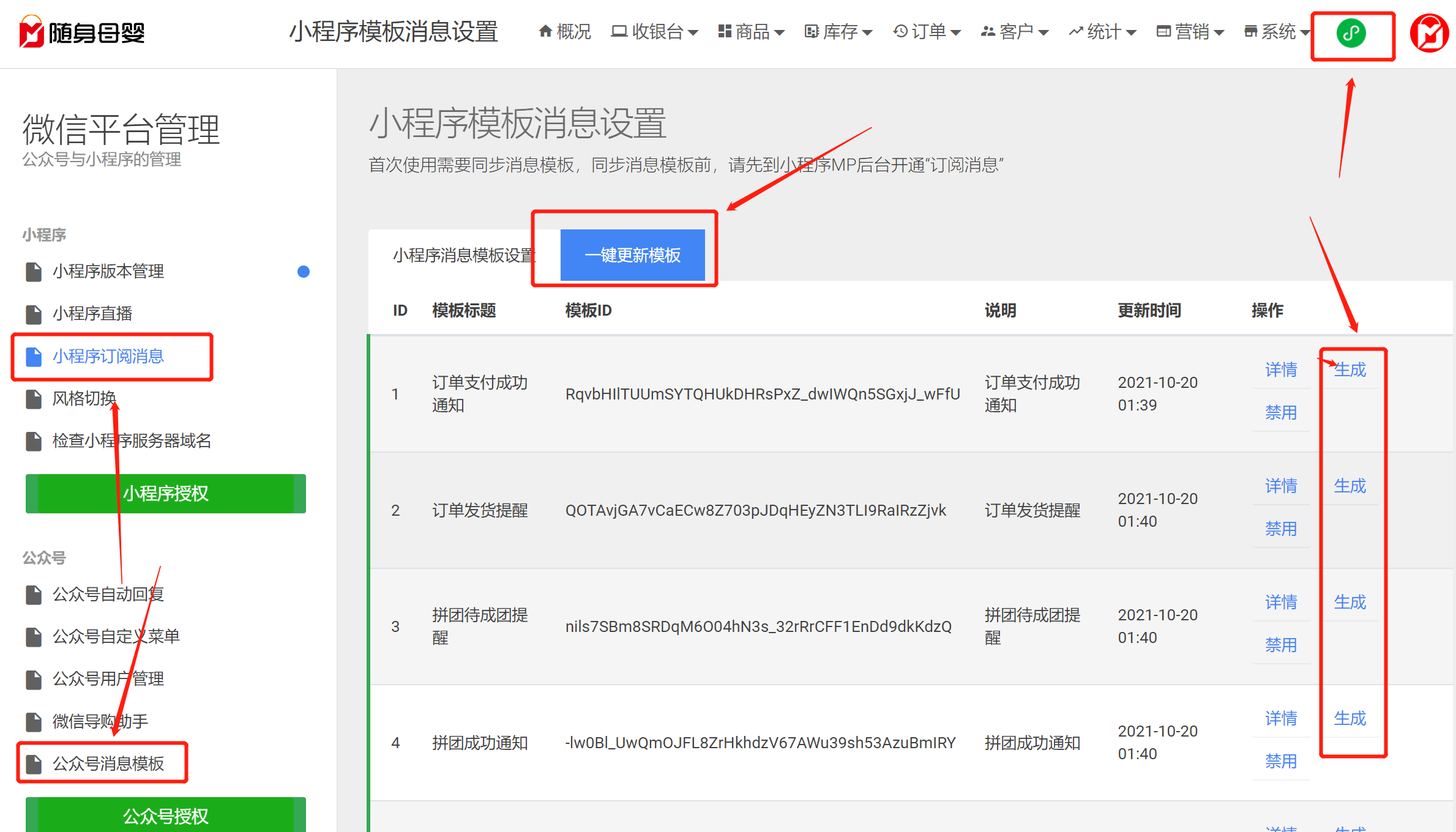Select 小程序订阅消息 sidebar item
The image size is (1456, 832).
(95, 356)
